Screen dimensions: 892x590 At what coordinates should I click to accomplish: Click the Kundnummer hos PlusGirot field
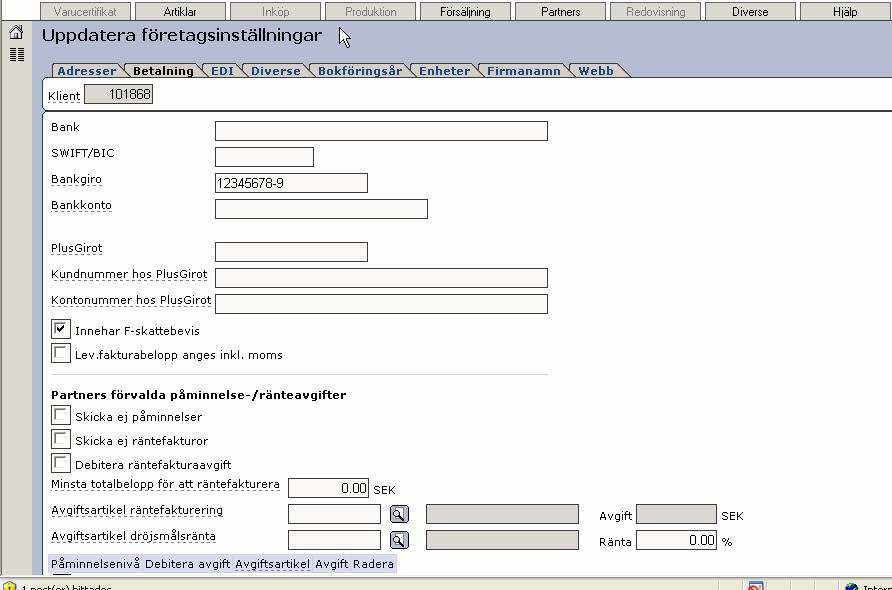tap(381, 278)
